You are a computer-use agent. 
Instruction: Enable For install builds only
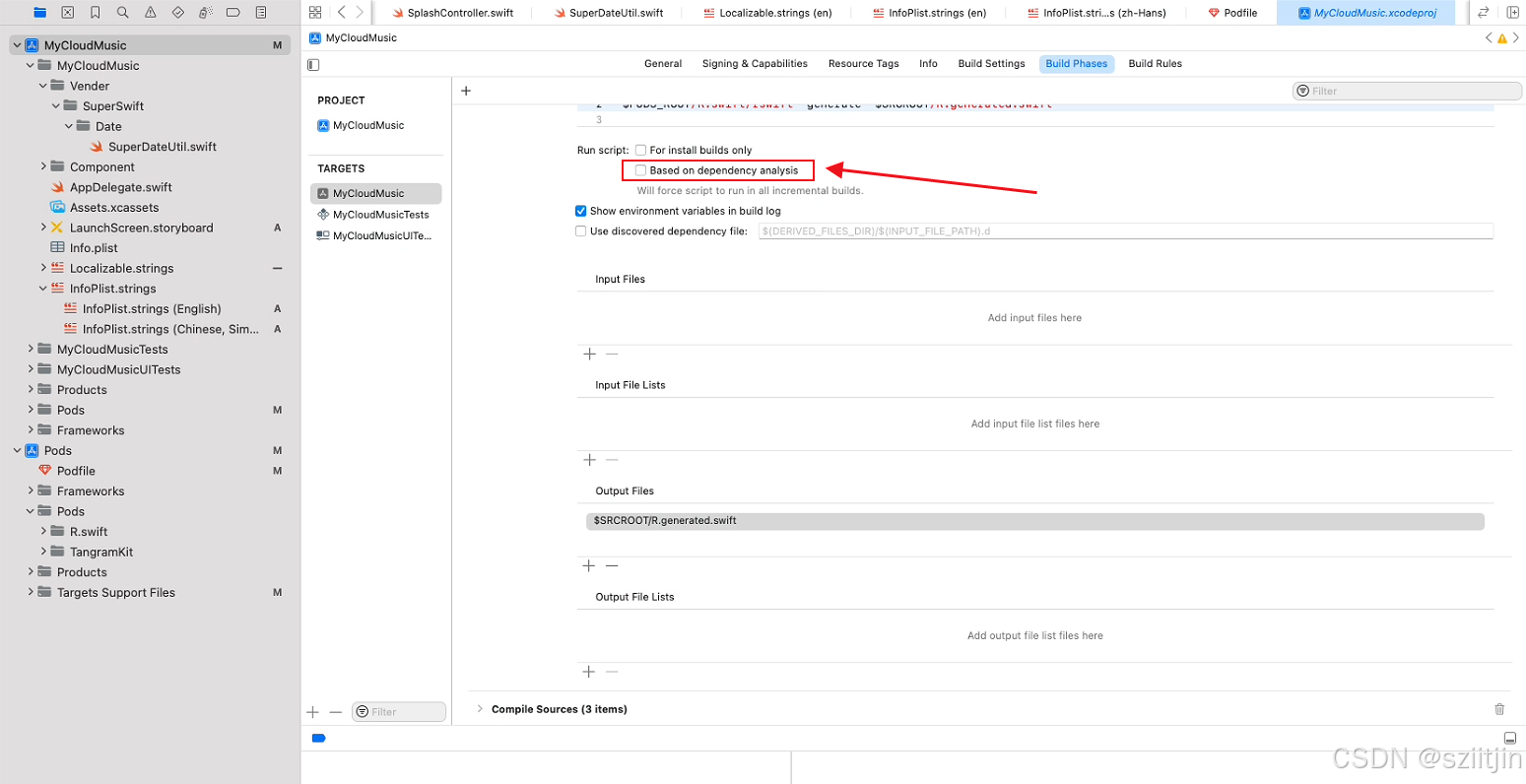point(640,150)
